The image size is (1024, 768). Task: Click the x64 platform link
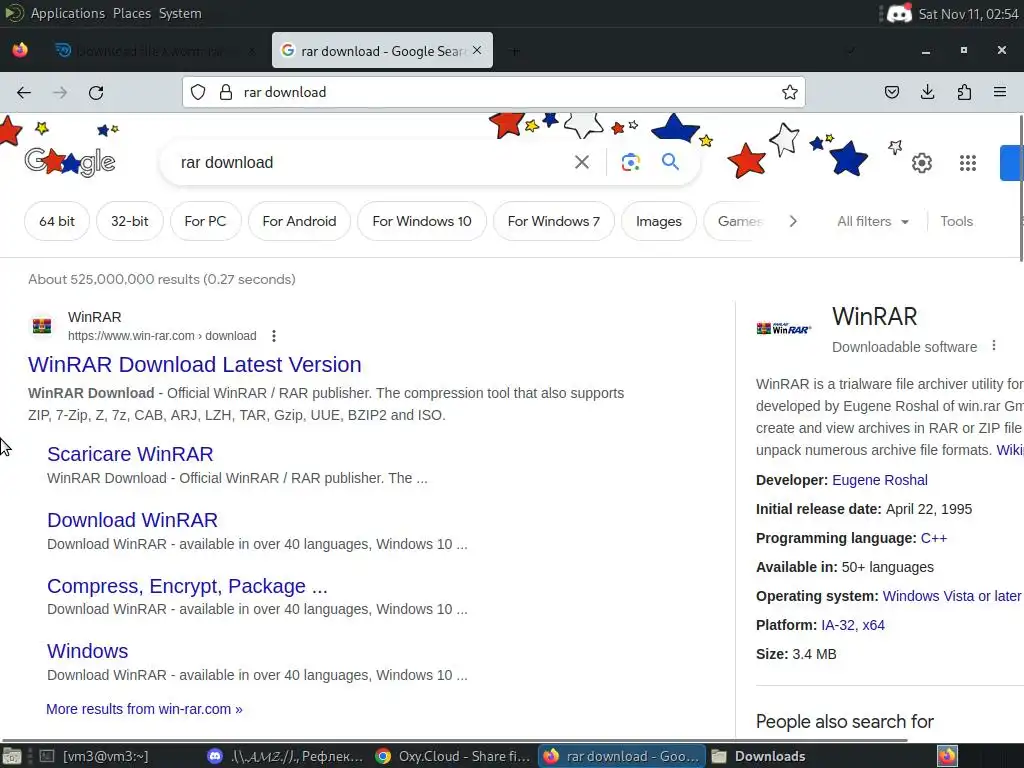click(x=874, y=625)
